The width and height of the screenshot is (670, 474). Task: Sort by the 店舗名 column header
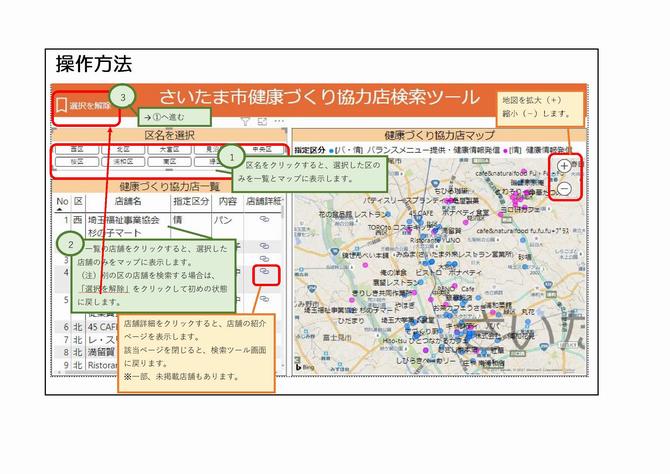point(128,202)
